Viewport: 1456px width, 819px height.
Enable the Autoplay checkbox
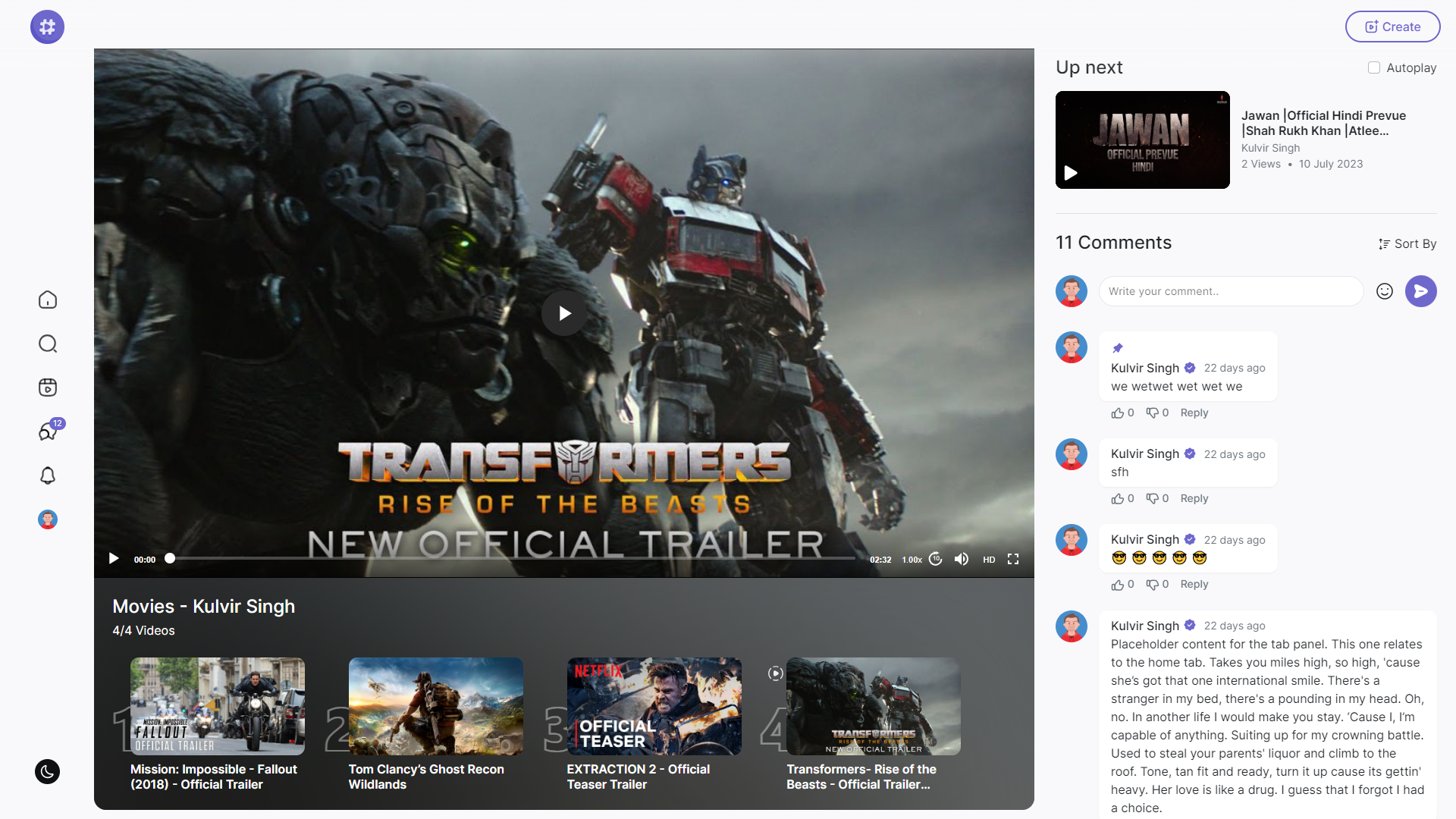point(1373,67)
